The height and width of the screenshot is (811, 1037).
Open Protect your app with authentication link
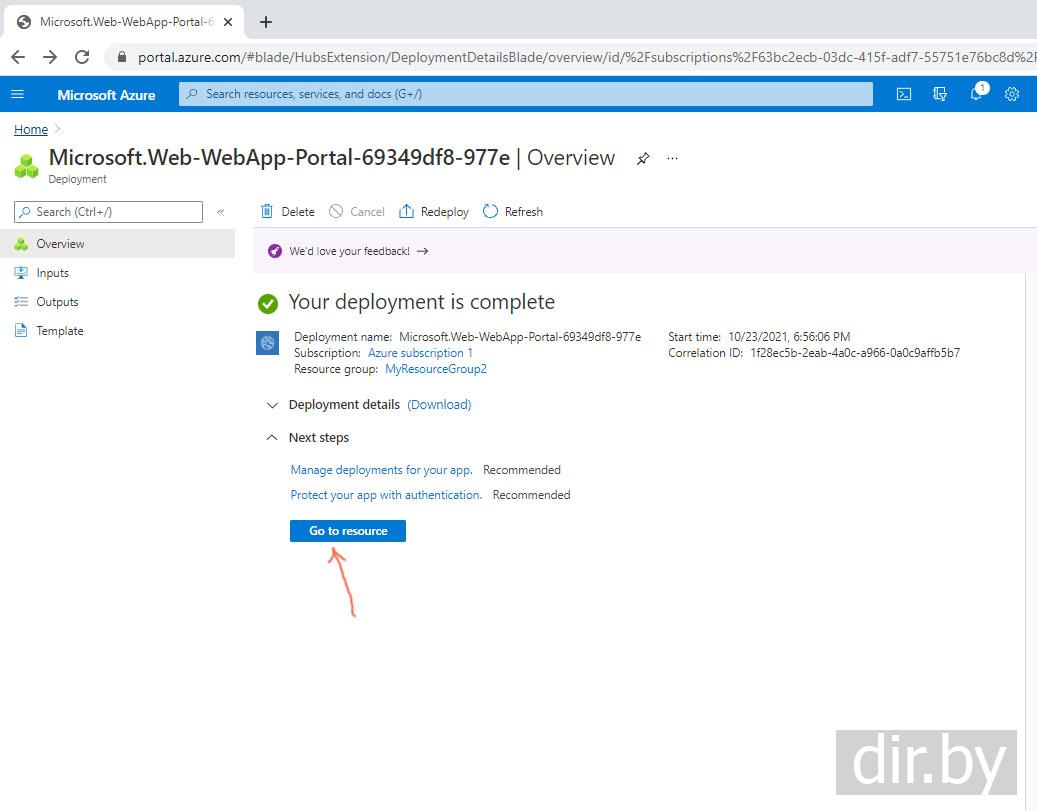386,495
